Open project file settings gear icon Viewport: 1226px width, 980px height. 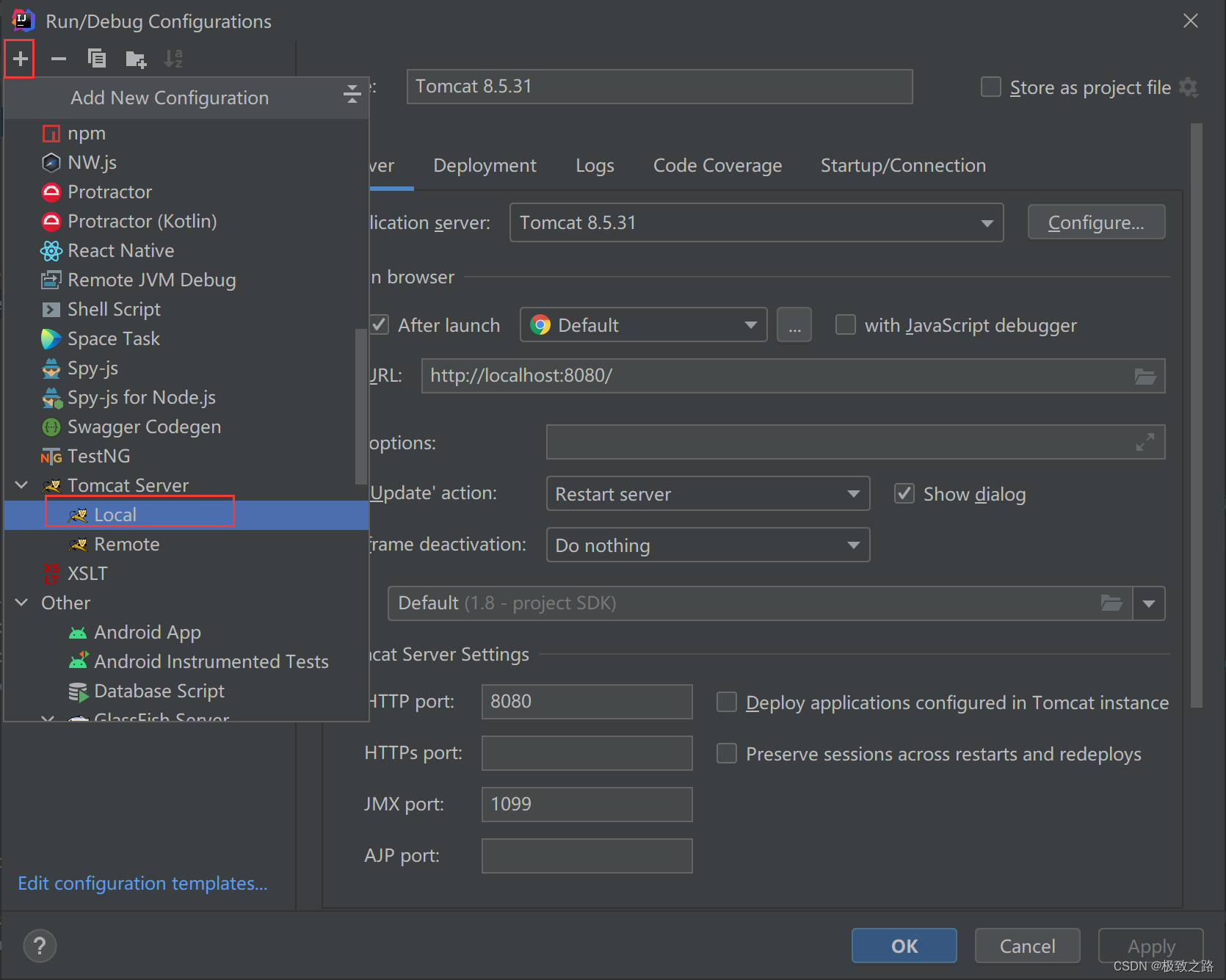[1189, 88]
